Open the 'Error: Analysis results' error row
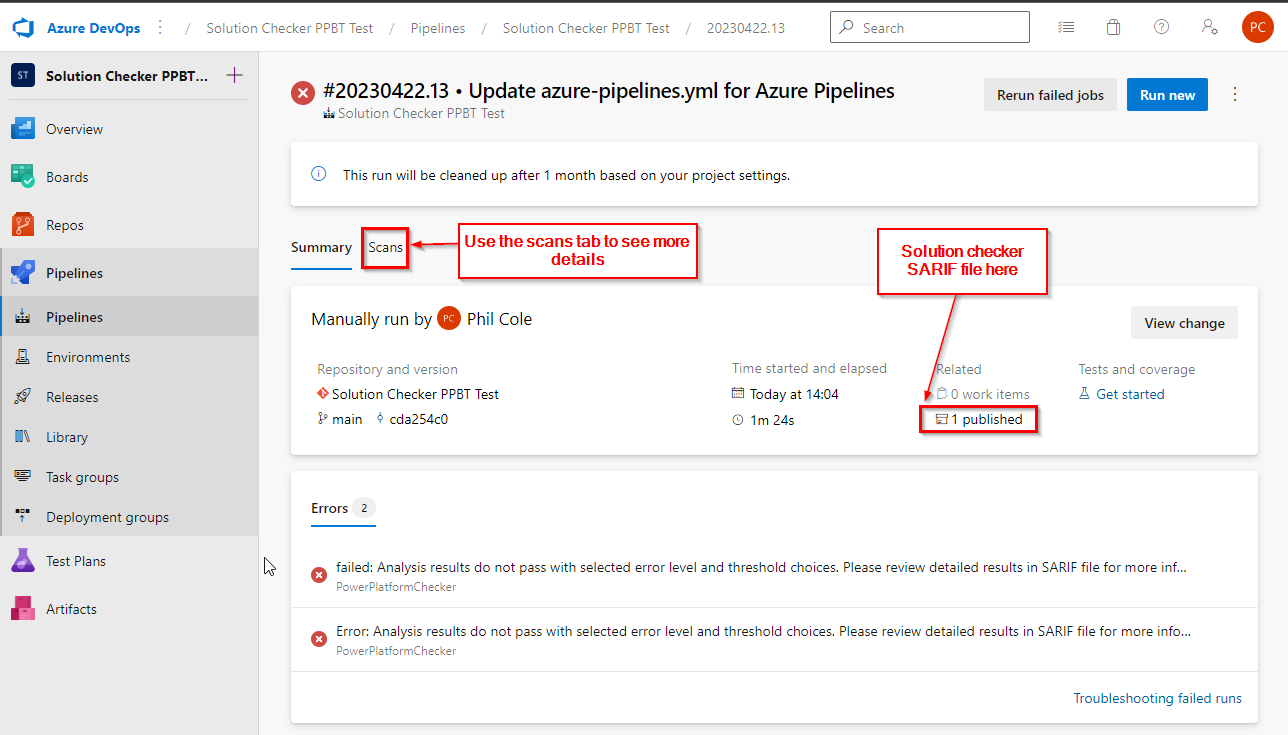 point(774,640)
